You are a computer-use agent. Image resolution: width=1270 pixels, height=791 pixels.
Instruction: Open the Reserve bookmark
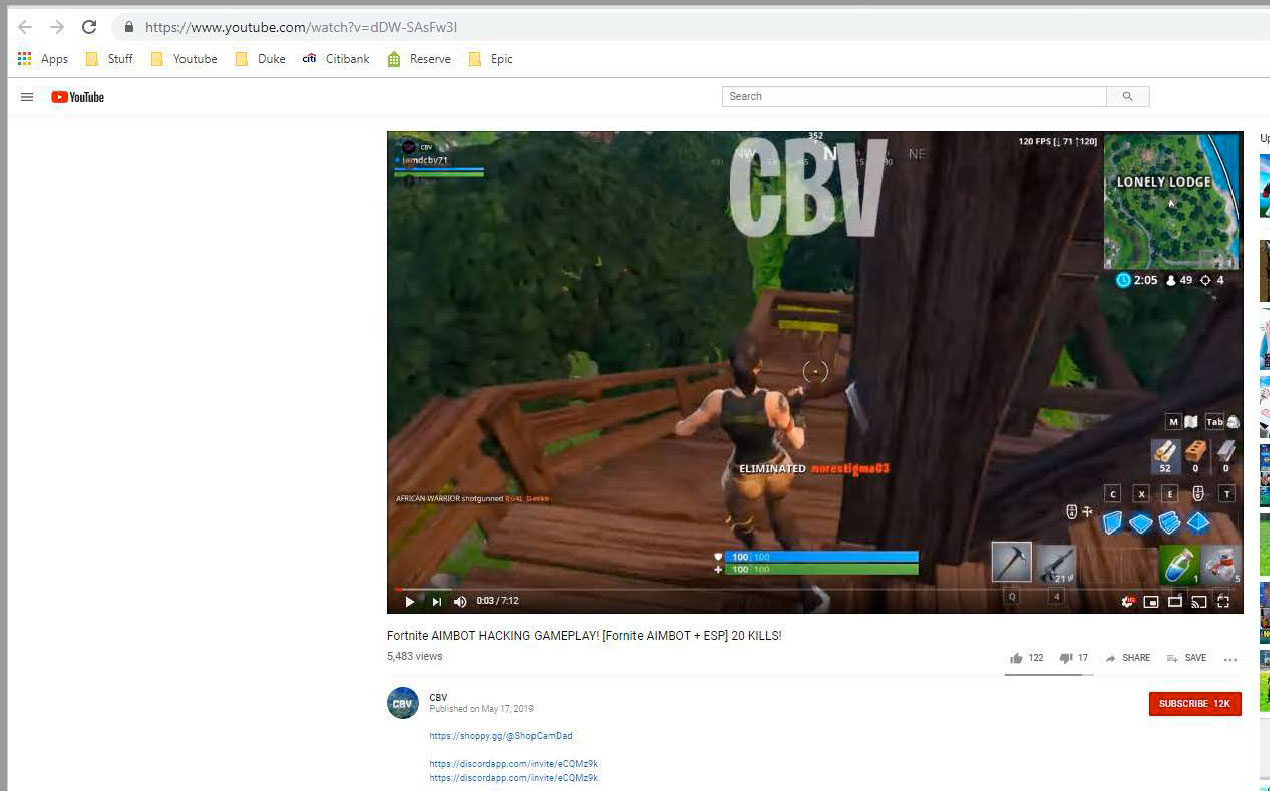tap(419, 59)
